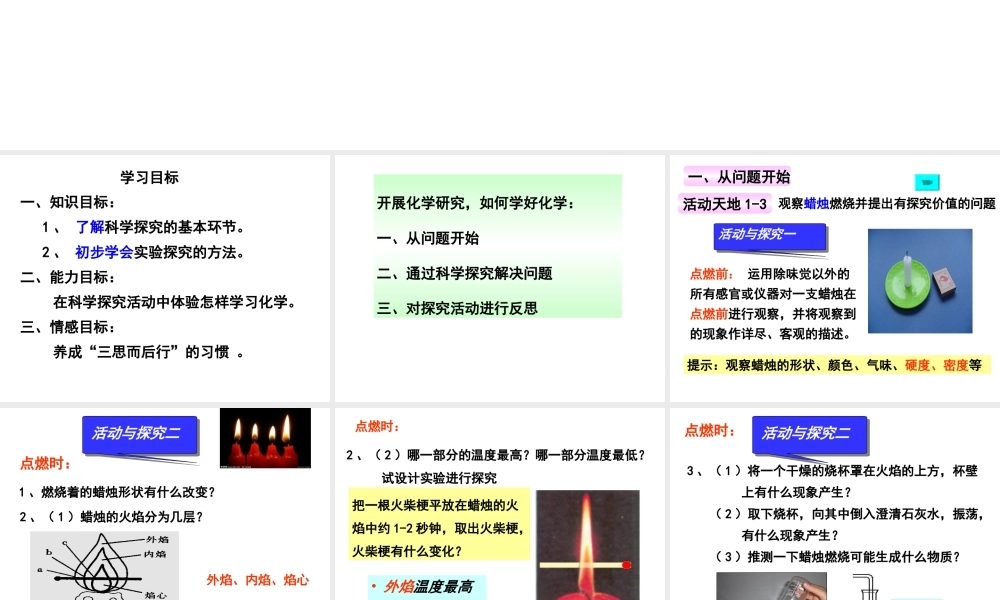Image resolution: width=1000 pixels, height=600 pixels.
Task: Click the 学习目标 slide title
Action: (150, 178)
